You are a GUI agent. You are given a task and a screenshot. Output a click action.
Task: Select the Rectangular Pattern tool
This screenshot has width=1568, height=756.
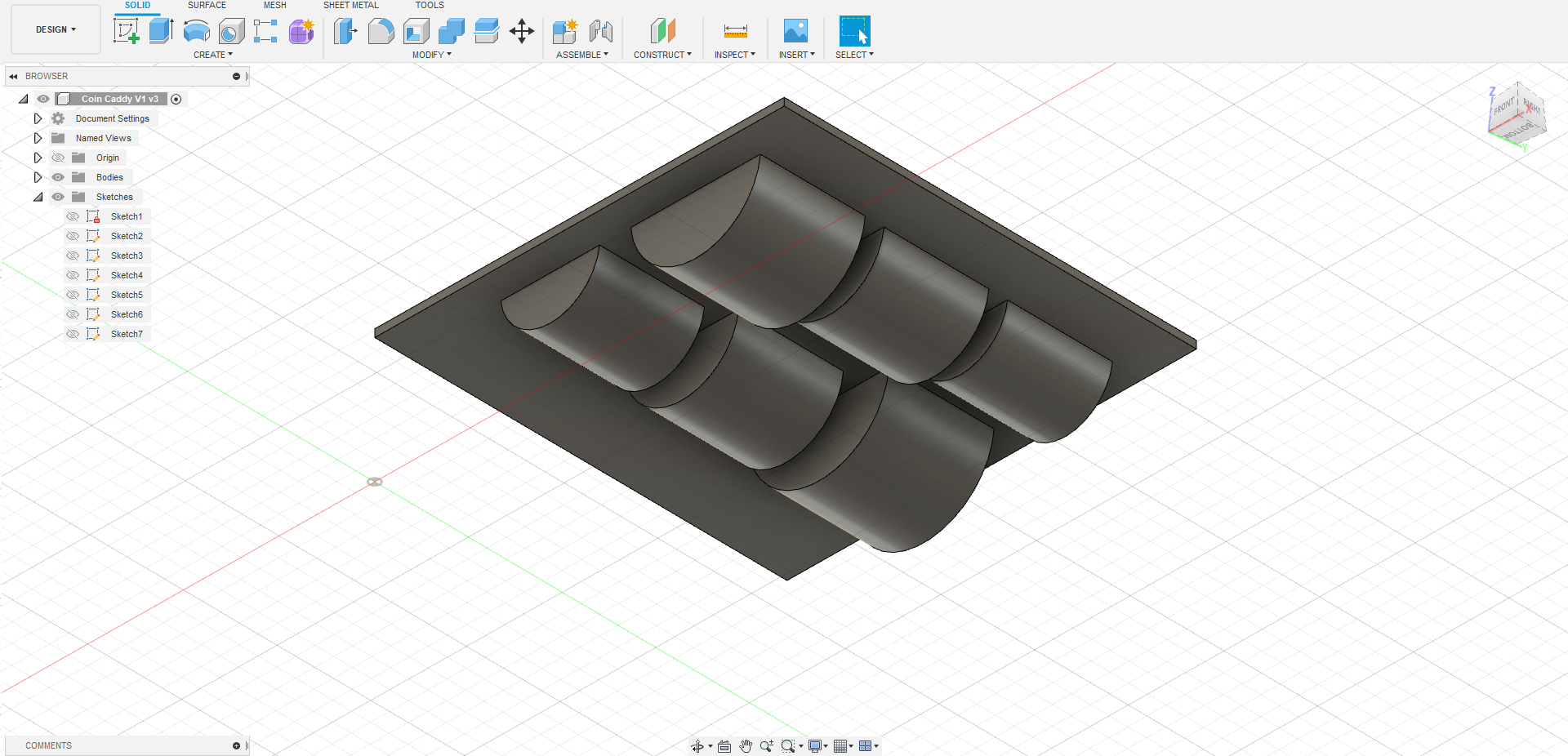click(266, 31)
